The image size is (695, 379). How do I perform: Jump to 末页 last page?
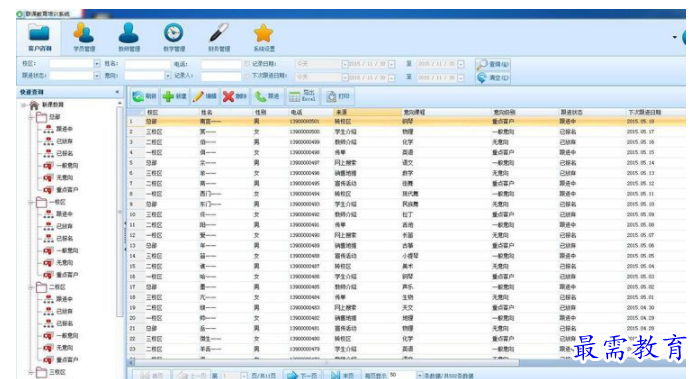343,375
